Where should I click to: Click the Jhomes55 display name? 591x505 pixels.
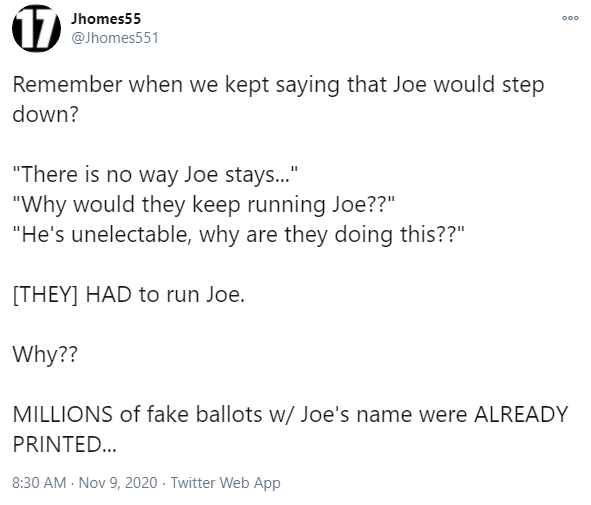(x=106, y=18)
